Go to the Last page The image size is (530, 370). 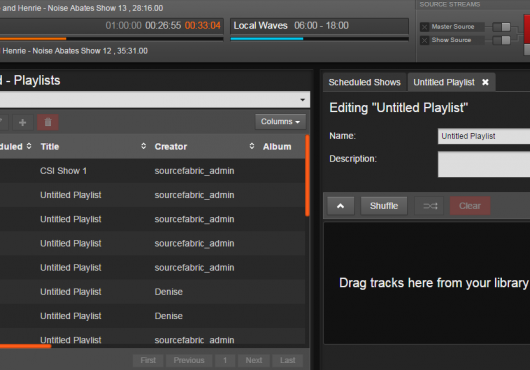click(288, 360)
